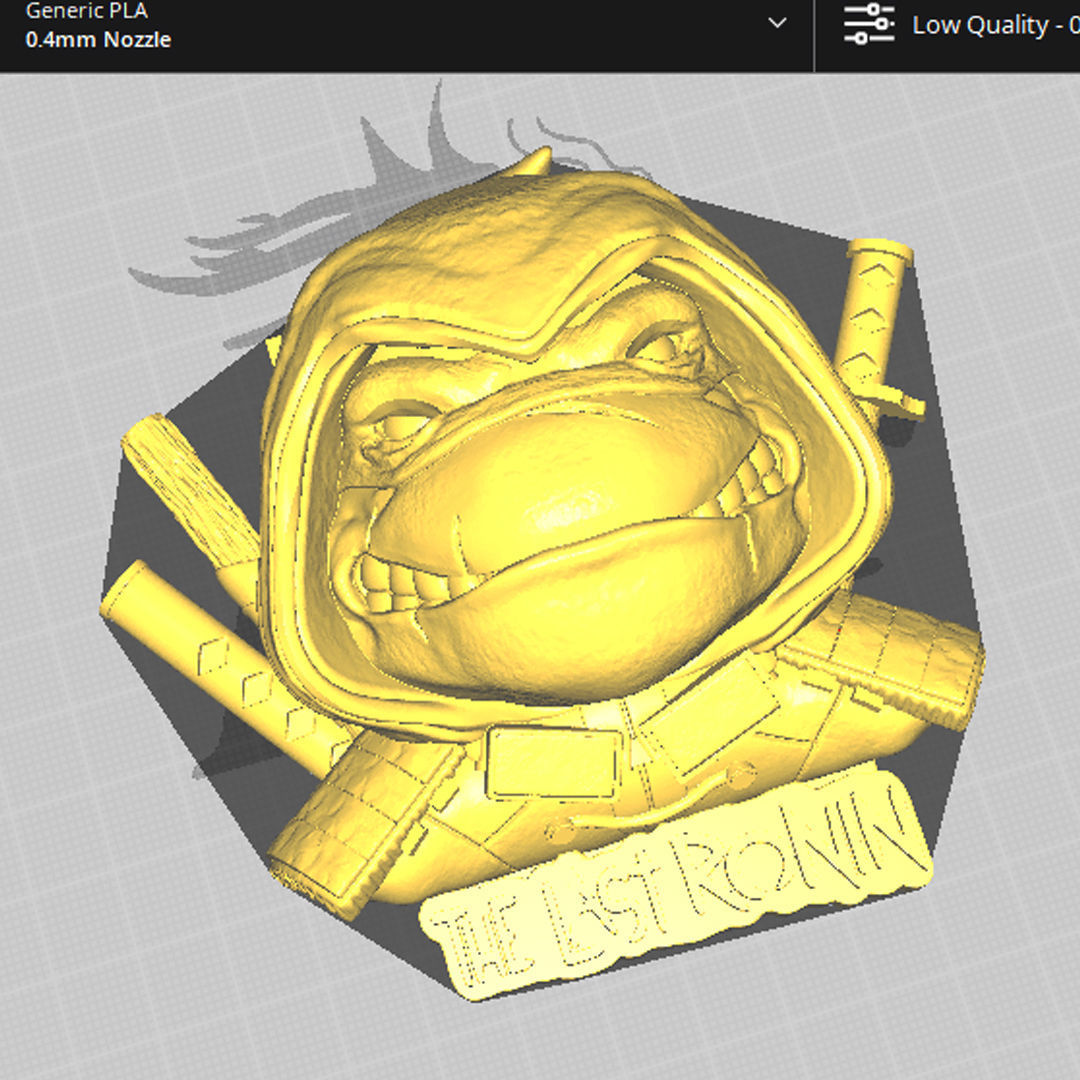This screenshot has height=1080, width=1080.
Task: Open the print settings sliders icon
Action: pyautogui.click(x=869, y=24)
